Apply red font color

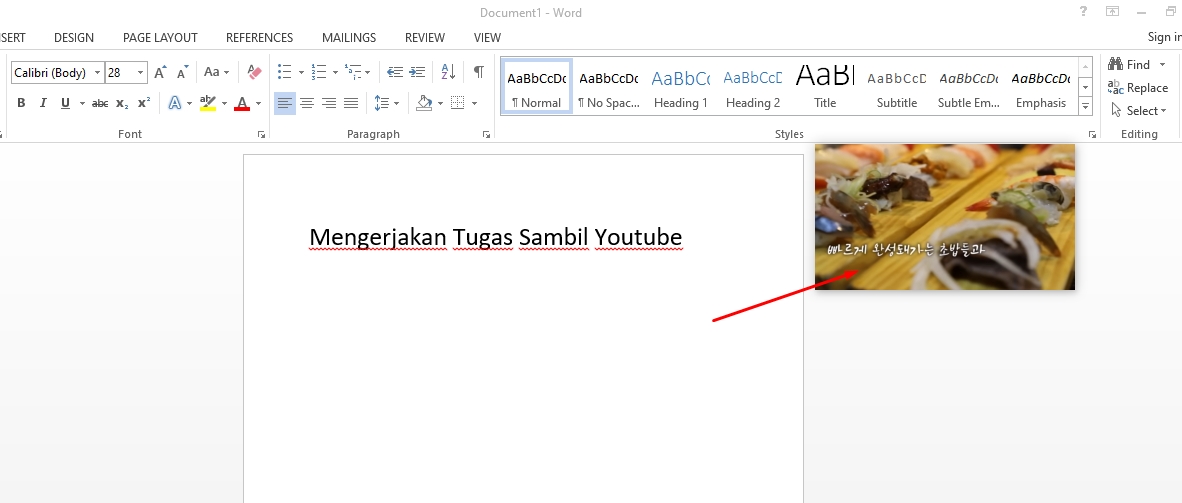coord(242,103)
